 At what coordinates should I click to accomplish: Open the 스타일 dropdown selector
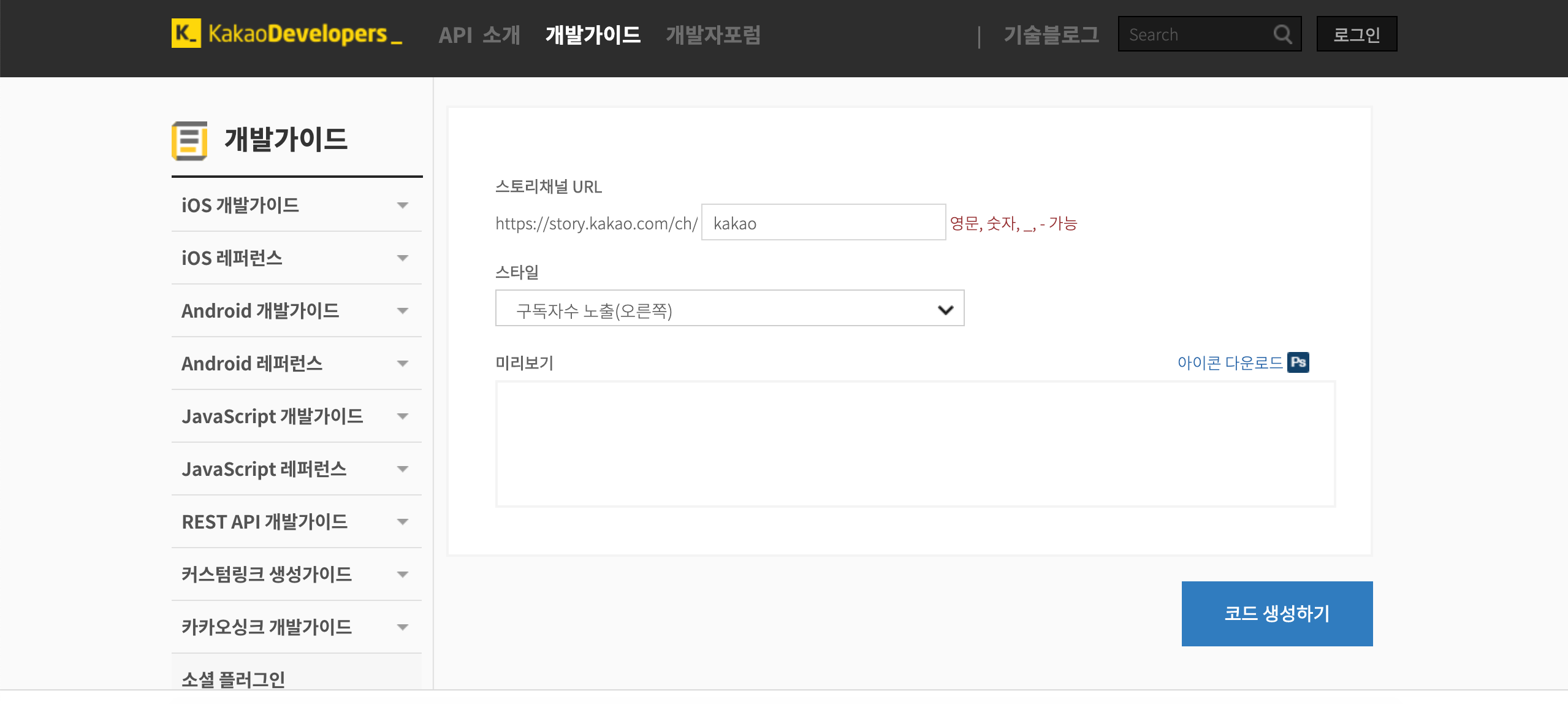[729, 308]
